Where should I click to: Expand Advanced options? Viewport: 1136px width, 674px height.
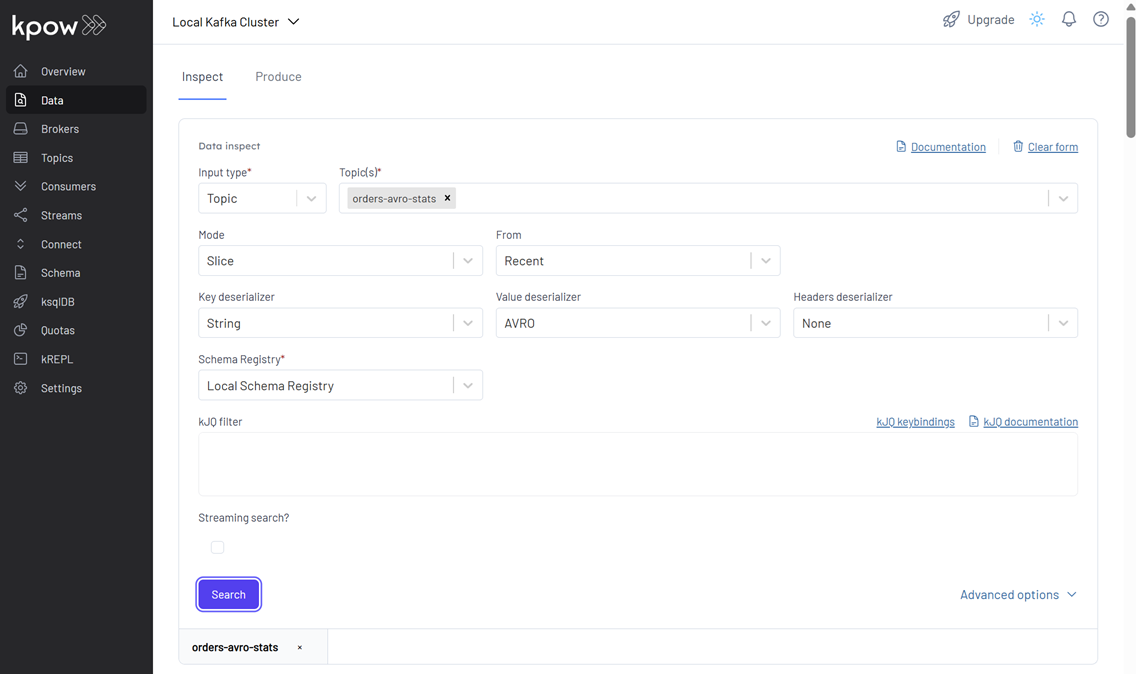click(x=1018, y=594)
